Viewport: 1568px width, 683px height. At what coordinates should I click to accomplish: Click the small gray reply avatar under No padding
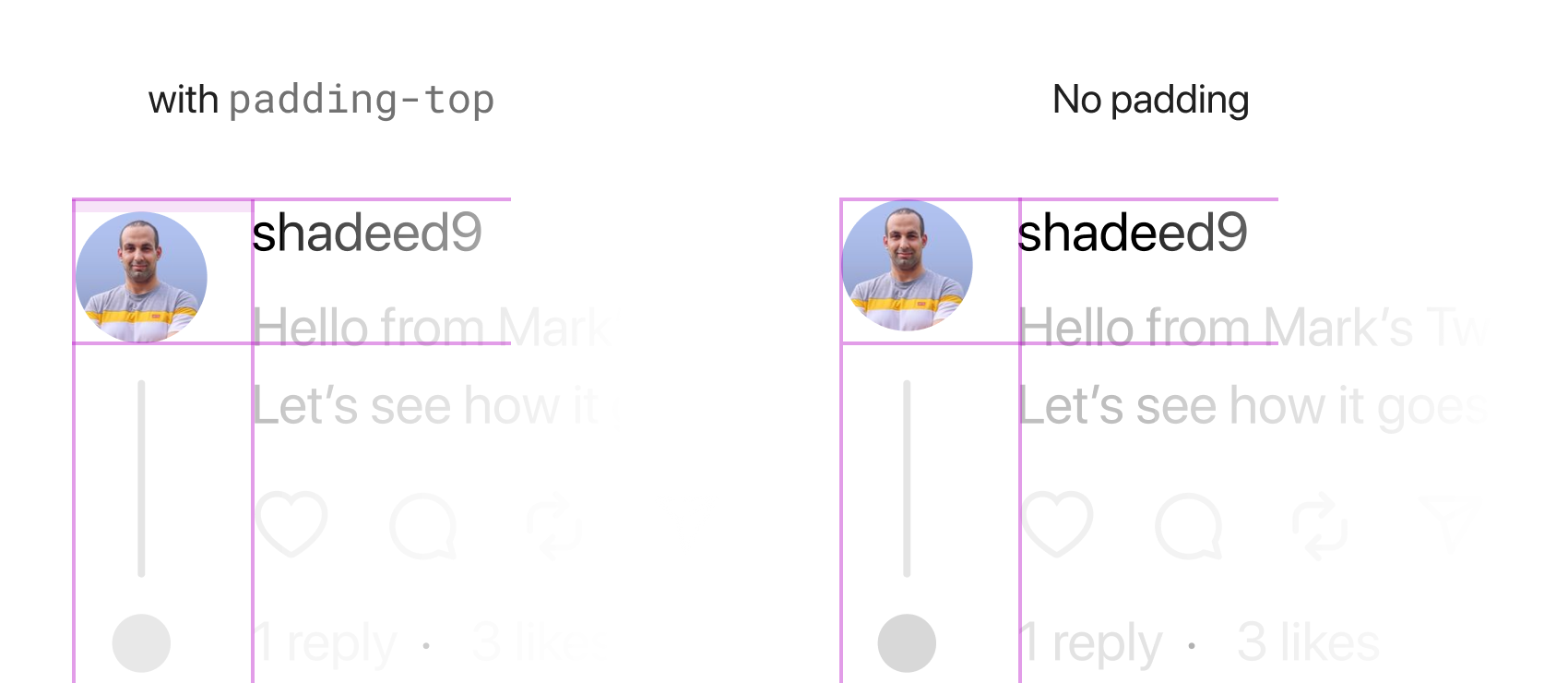907,643
